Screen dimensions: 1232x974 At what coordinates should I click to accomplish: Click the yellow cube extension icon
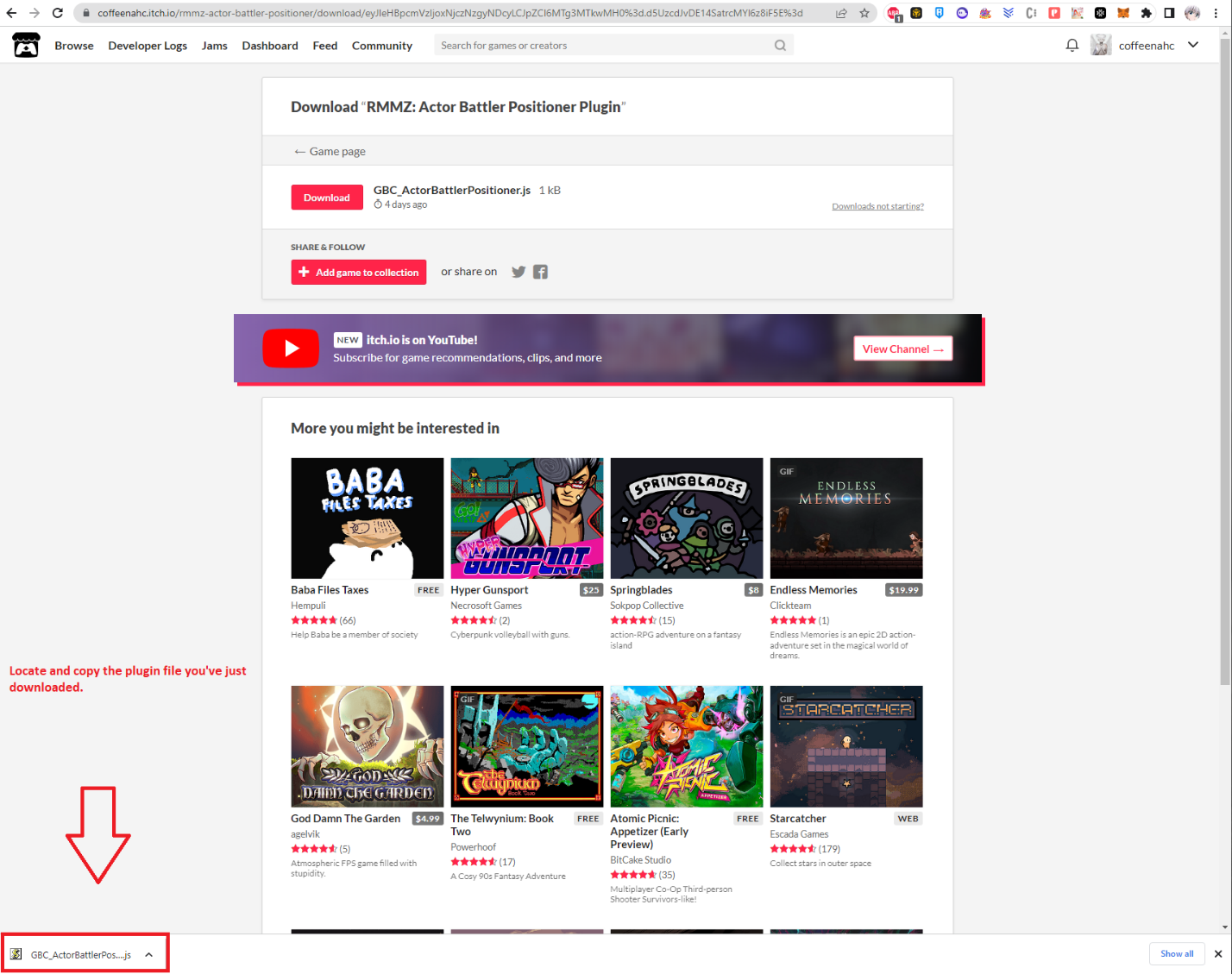click(916, 13)
